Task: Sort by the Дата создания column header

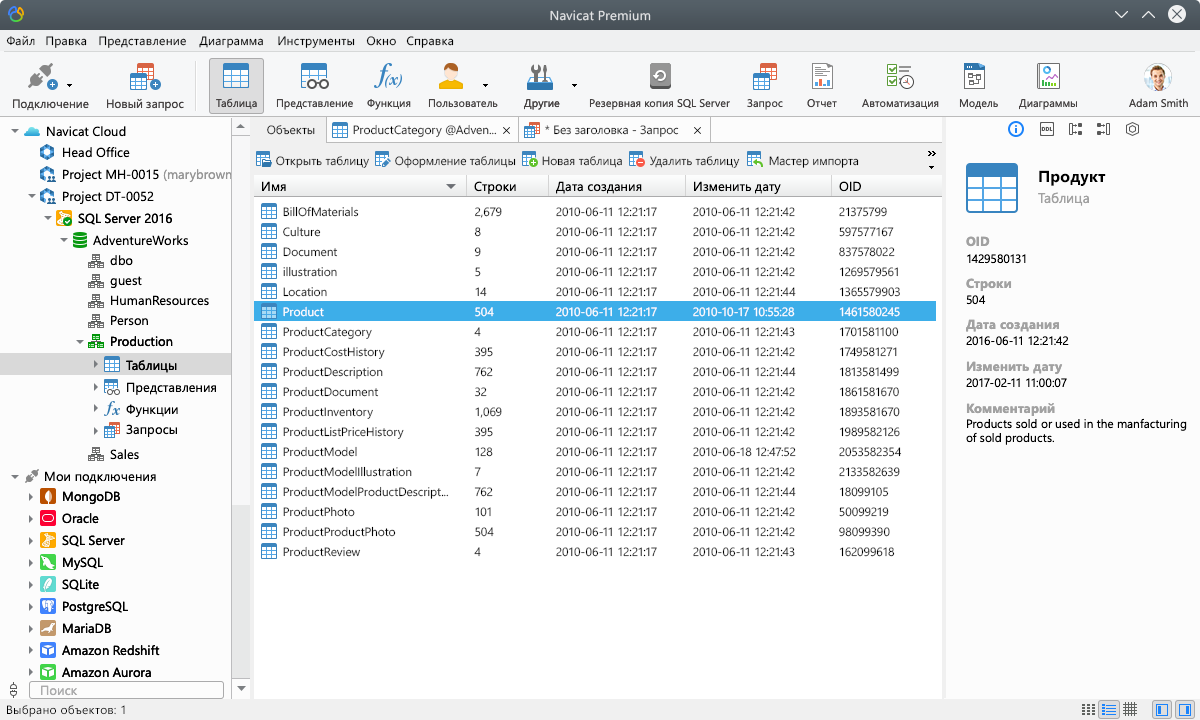Action: (x=617, y=186)
